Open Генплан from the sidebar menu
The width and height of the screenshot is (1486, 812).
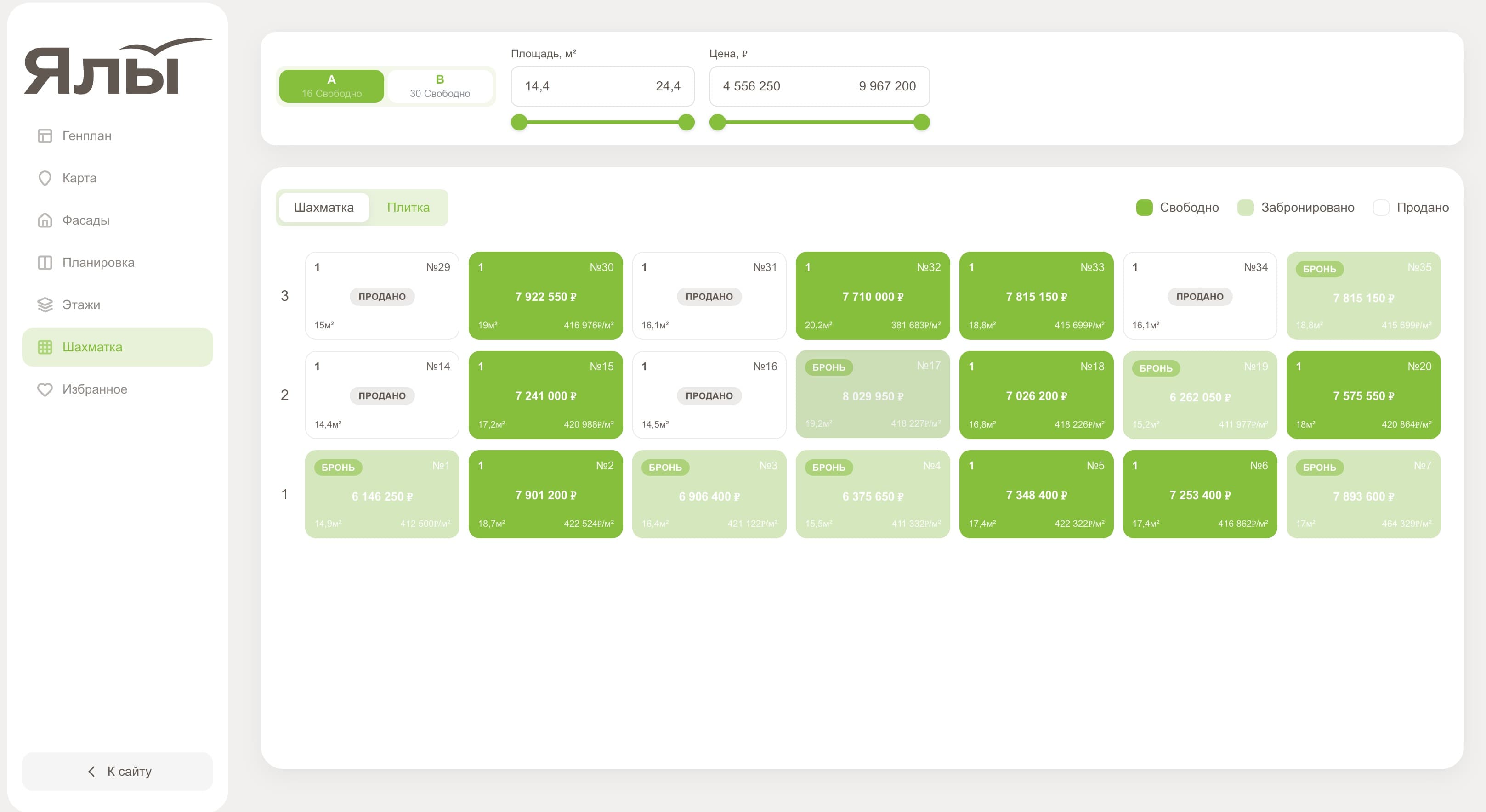[x=117, y=135]
